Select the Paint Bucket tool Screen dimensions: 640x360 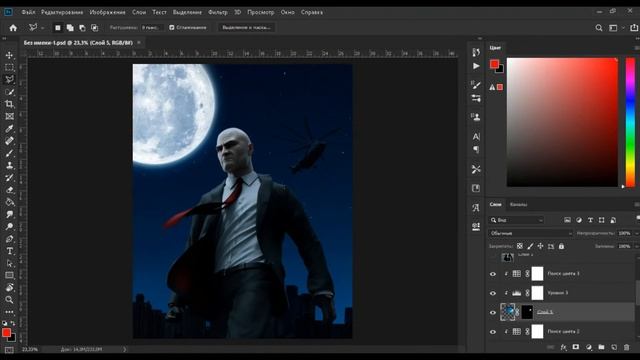(9, 202)
